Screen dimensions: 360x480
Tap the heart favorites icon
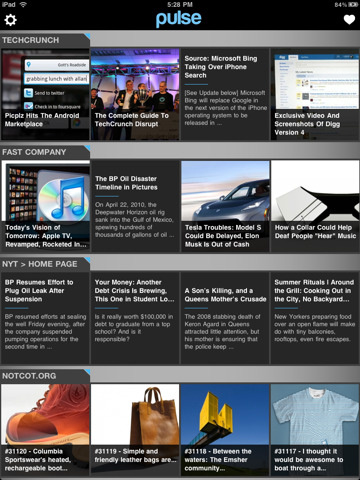pos(349,20)
